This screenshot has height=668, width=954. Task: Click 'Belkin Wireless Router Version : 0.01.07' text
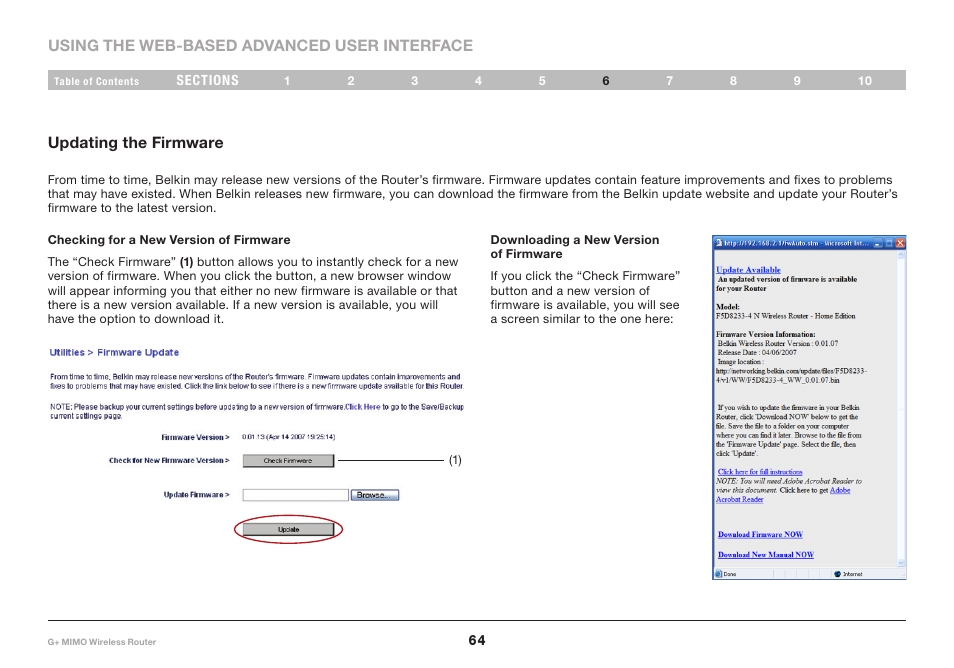(778, 343)
